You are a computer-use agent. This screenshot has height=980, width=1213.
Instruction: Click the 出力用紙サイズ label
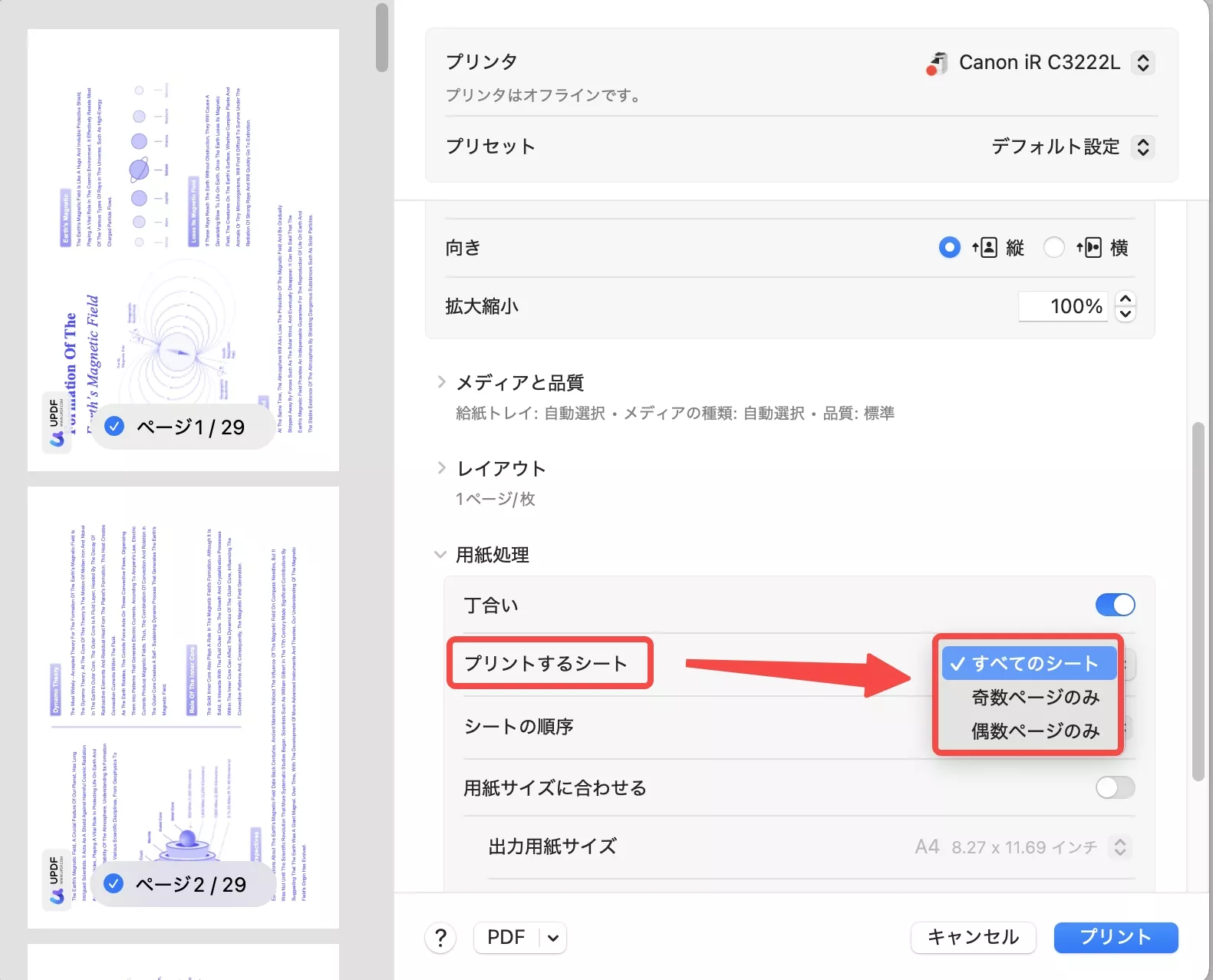pyautogui.click(x=552, y=846)
